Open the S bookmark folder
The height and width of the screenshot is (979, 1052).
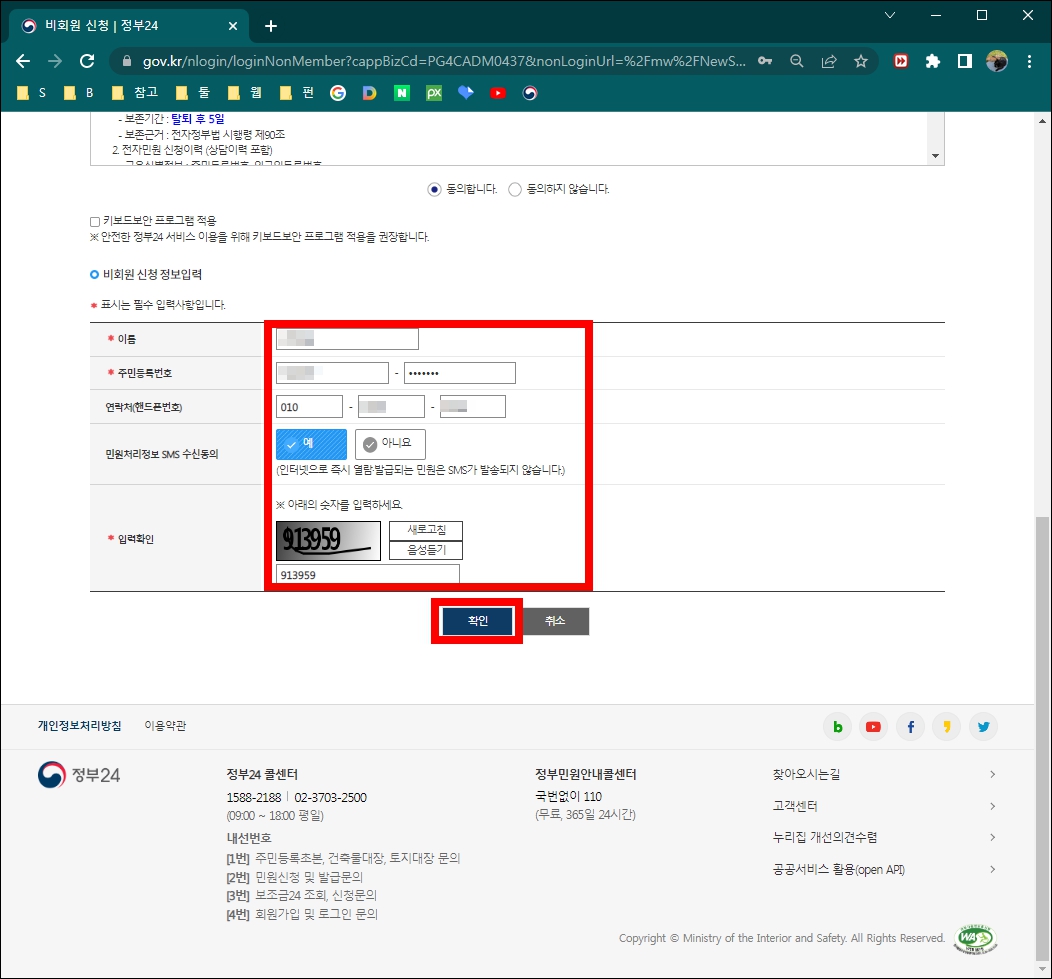(x=32, y=93)
